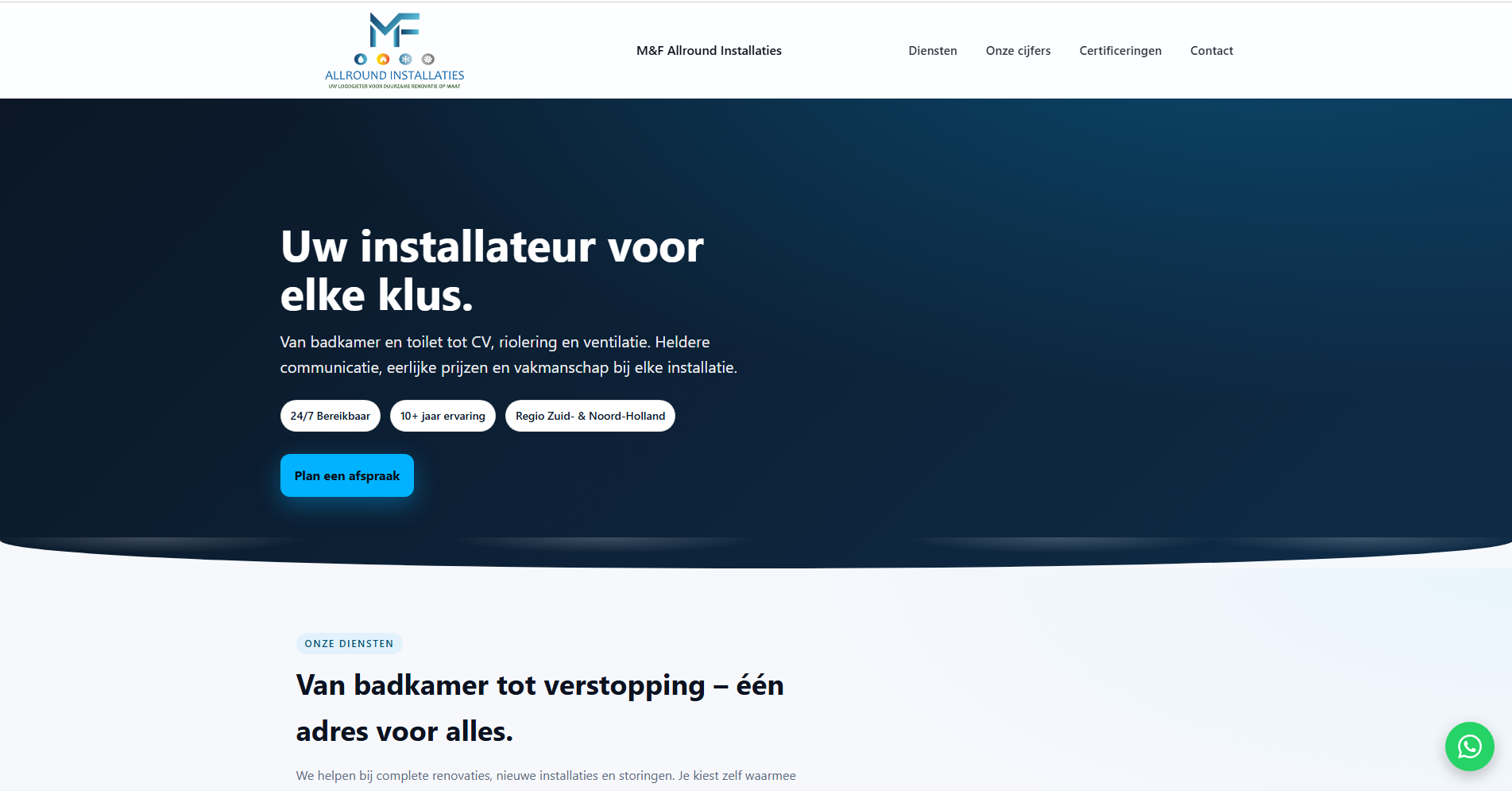
Task: Click the water droplet icon in the logo
Action: 361,59
